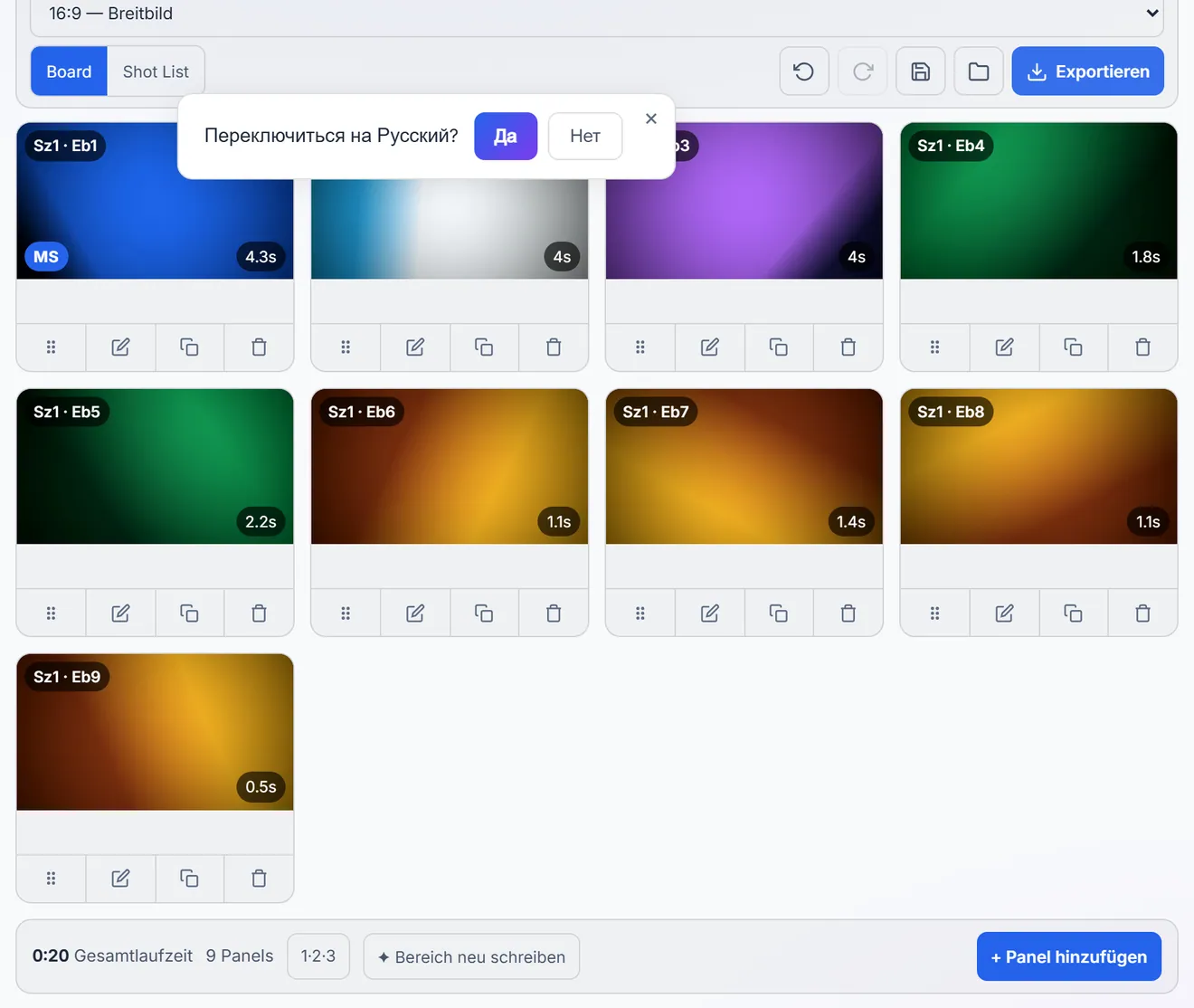Image resolution: width=1194 pixels, height=1008 pixels.
Task: Click the Panel hinzufügen button
Action: point(1069,956)
